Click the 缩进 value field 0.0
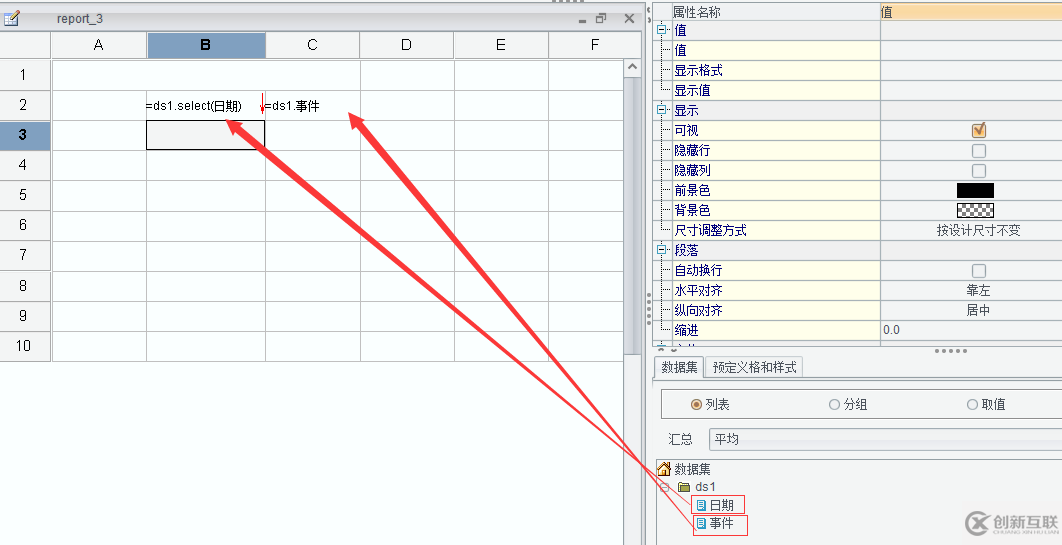Image resolution: width=1062 pixels, height=545 pixels. [x=971, y=330]
